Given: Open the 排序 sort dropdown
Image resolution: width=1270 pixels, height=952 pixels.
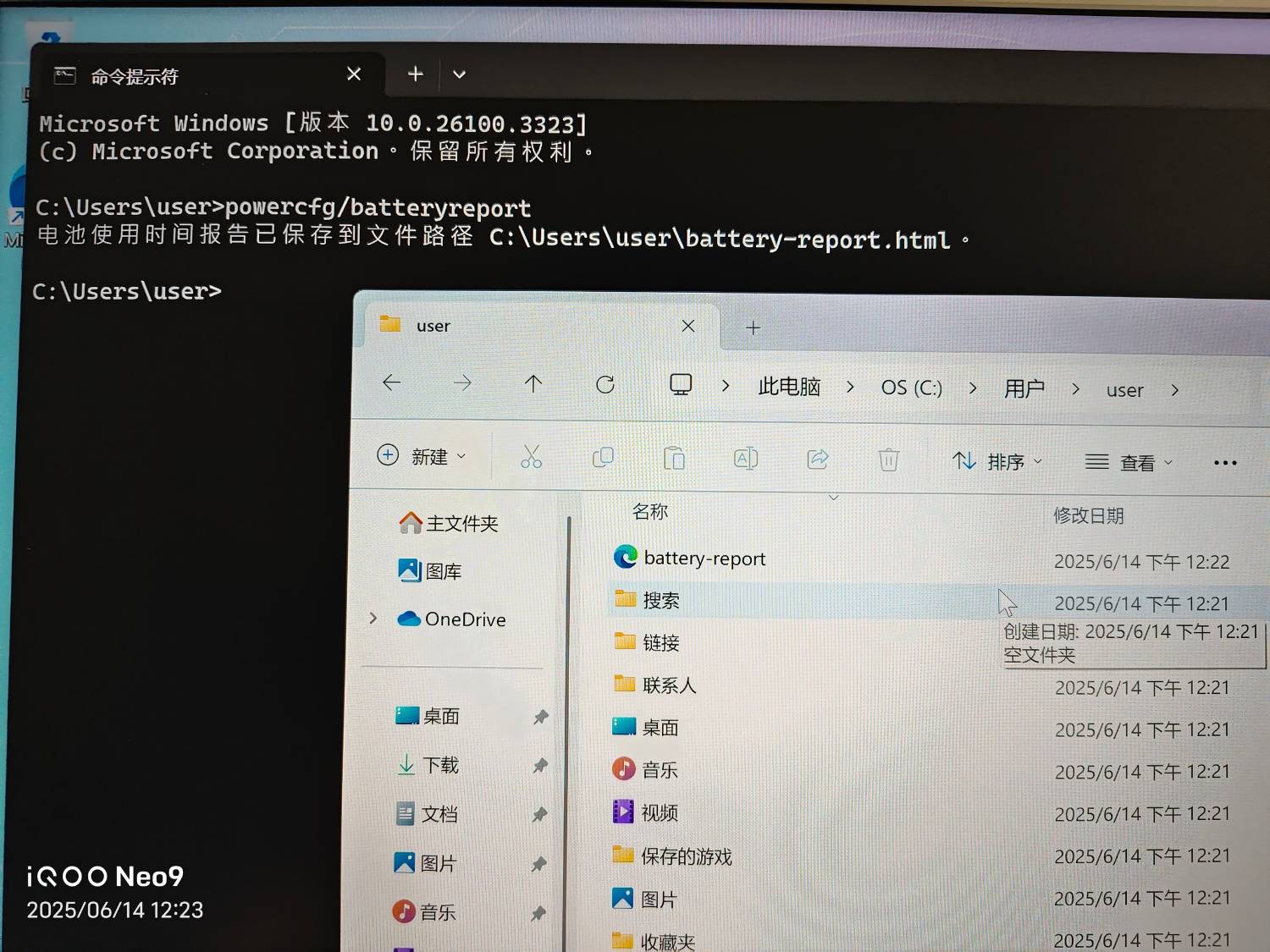Looking at the screenshot, I should 997,461.
